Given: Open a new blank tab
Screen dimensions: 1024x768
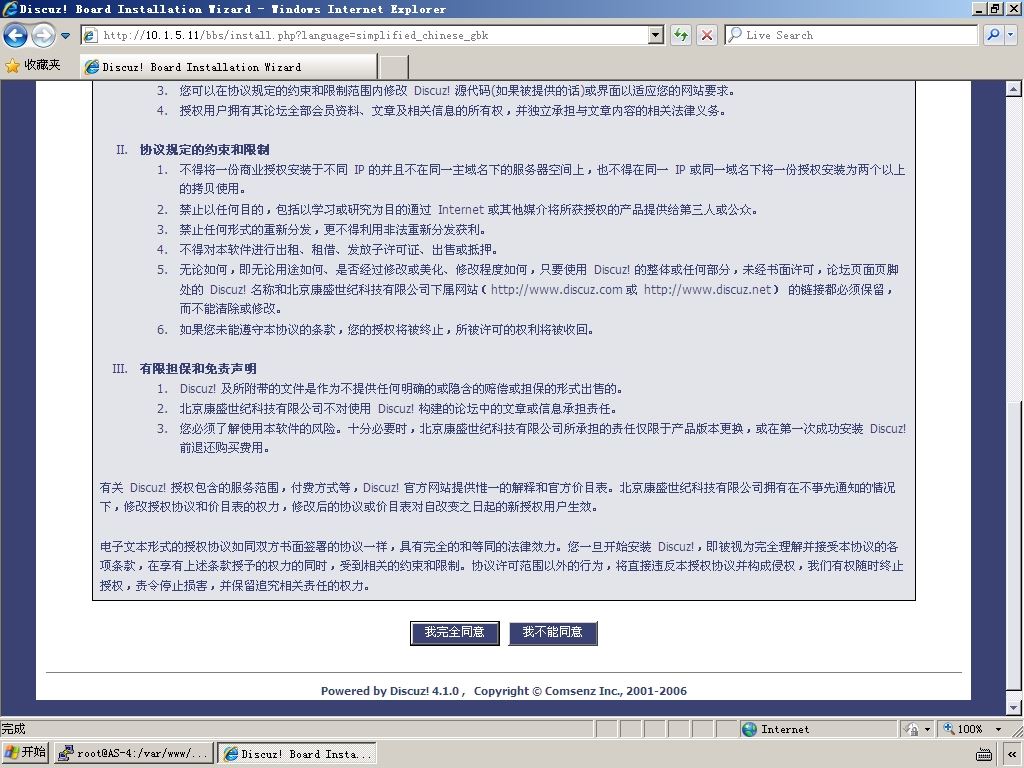Looking at the screenshot, I should coord(394,67).
